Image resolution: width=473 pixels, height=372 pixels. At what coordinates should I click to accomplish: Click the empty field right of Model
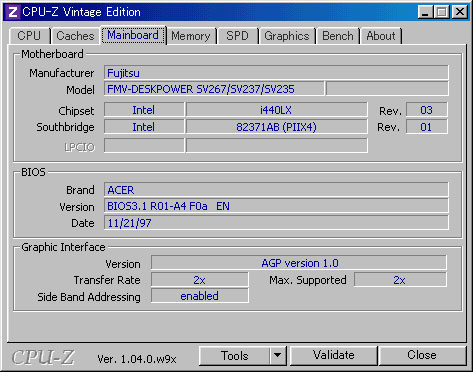tap(387, 89)
